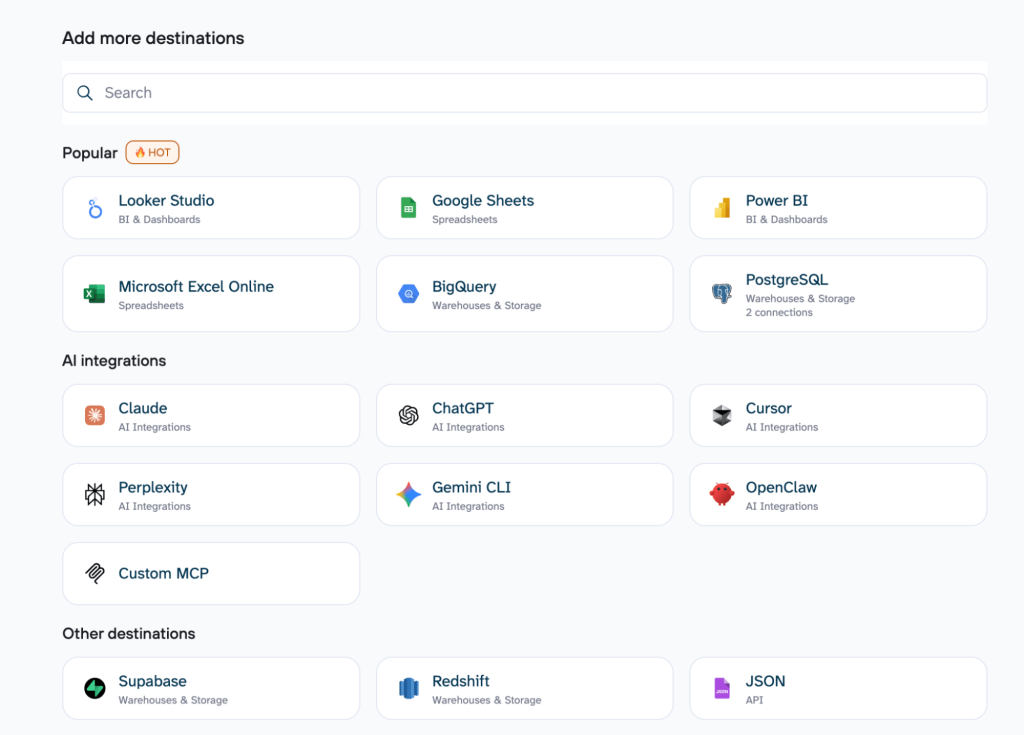
Task: Focus the destinations Search field
Action: [524, 93]
